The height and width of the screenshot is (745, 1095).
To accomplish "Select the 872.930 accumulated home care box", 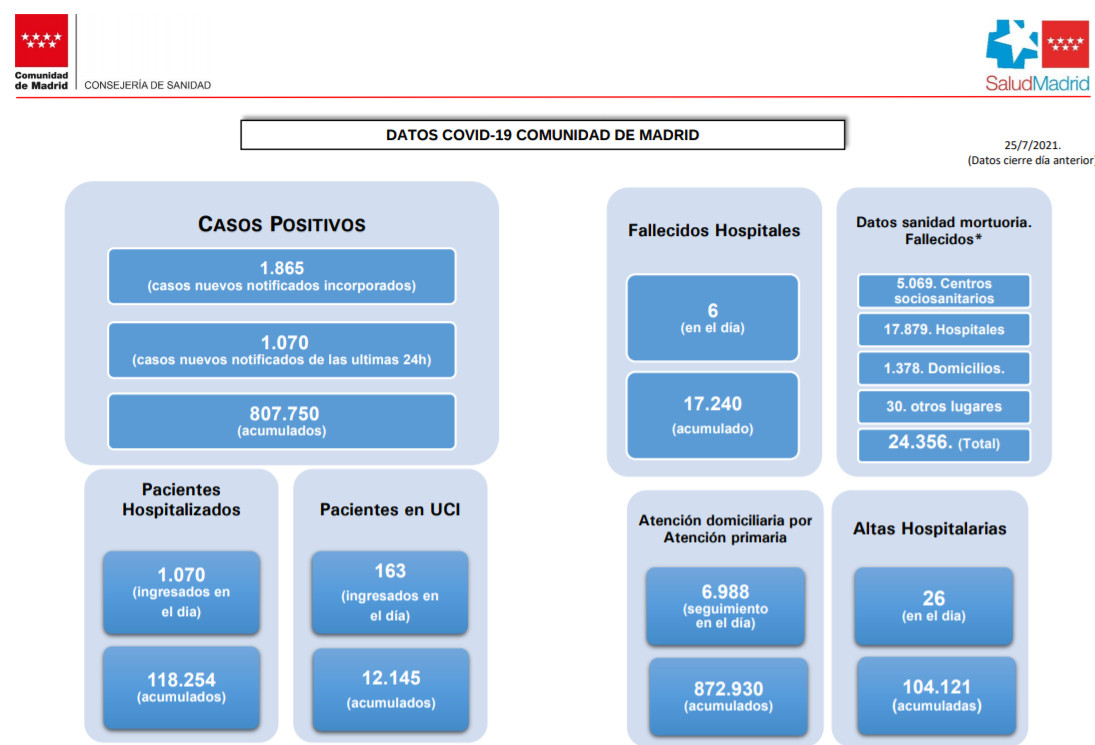I will click(728, 696).
